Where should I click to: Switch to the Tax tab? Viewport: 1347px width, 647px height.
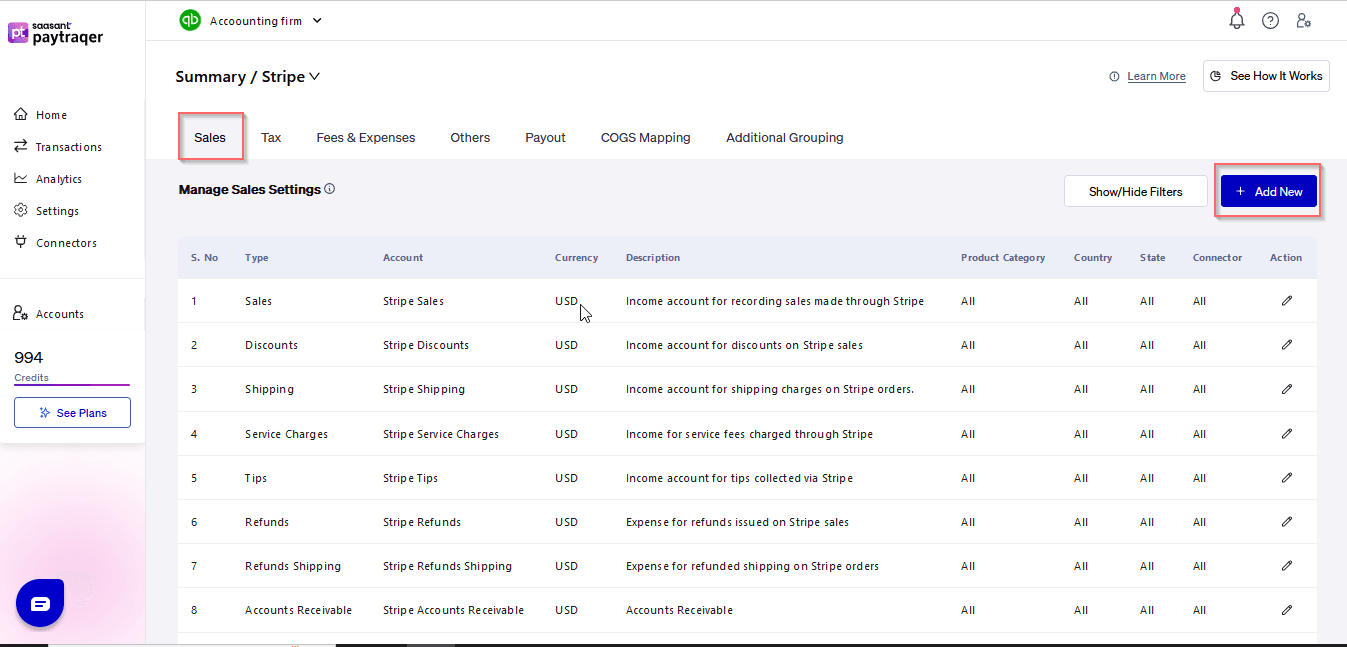point(271,137)
